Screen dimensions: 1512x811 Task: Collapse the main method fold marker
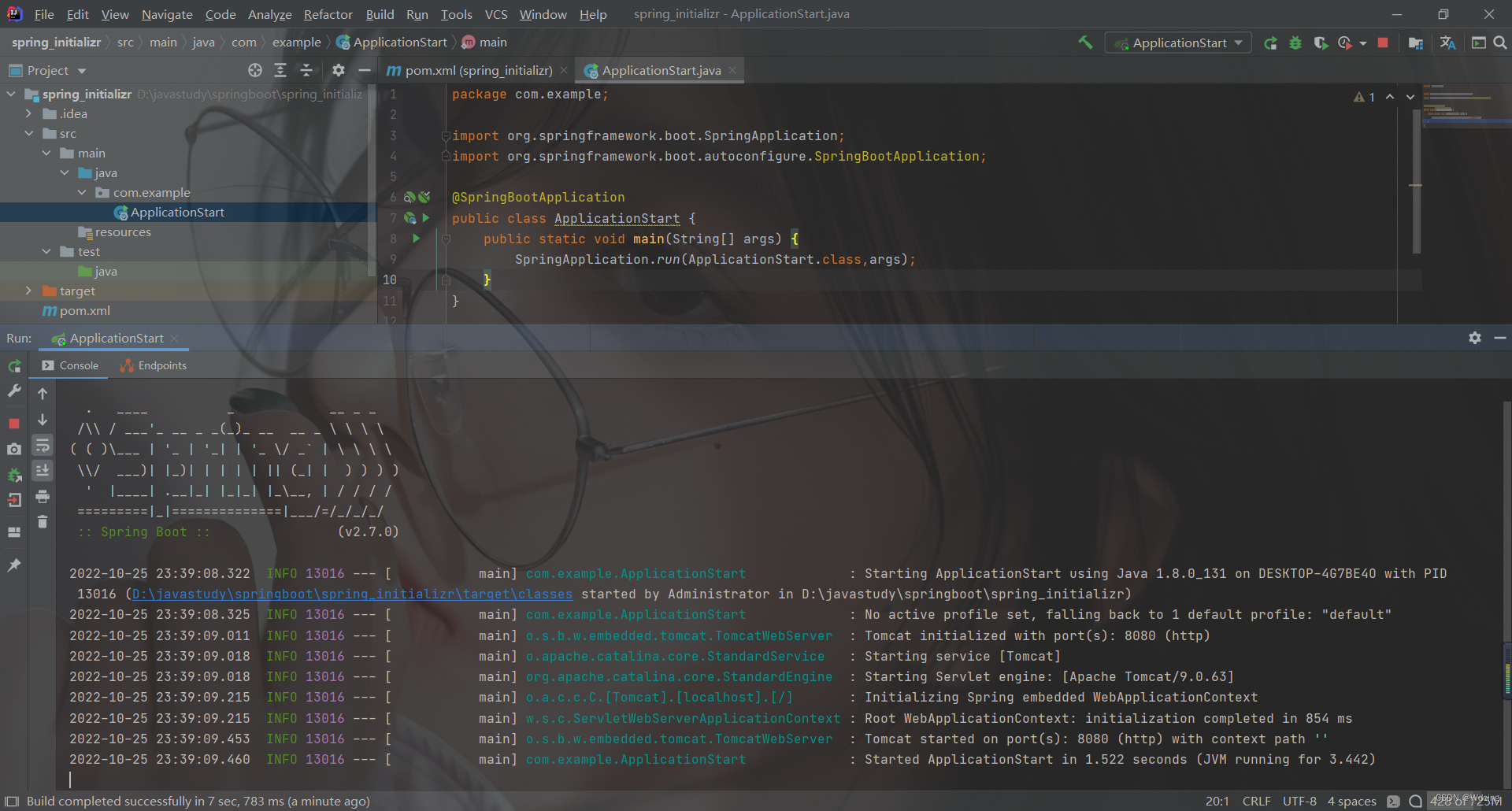[446, 239]
